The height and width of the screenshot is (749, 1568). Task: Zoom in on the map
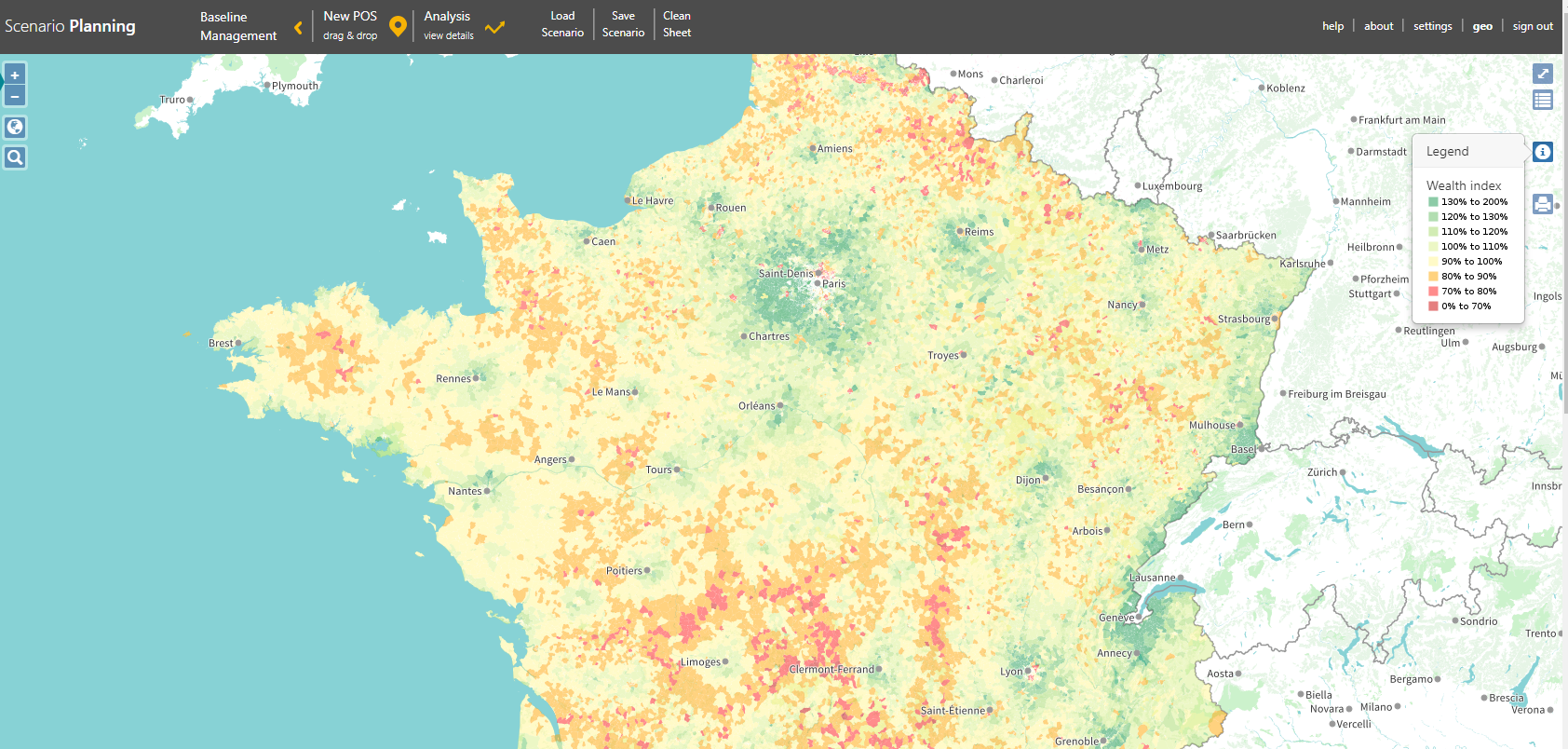15,75
